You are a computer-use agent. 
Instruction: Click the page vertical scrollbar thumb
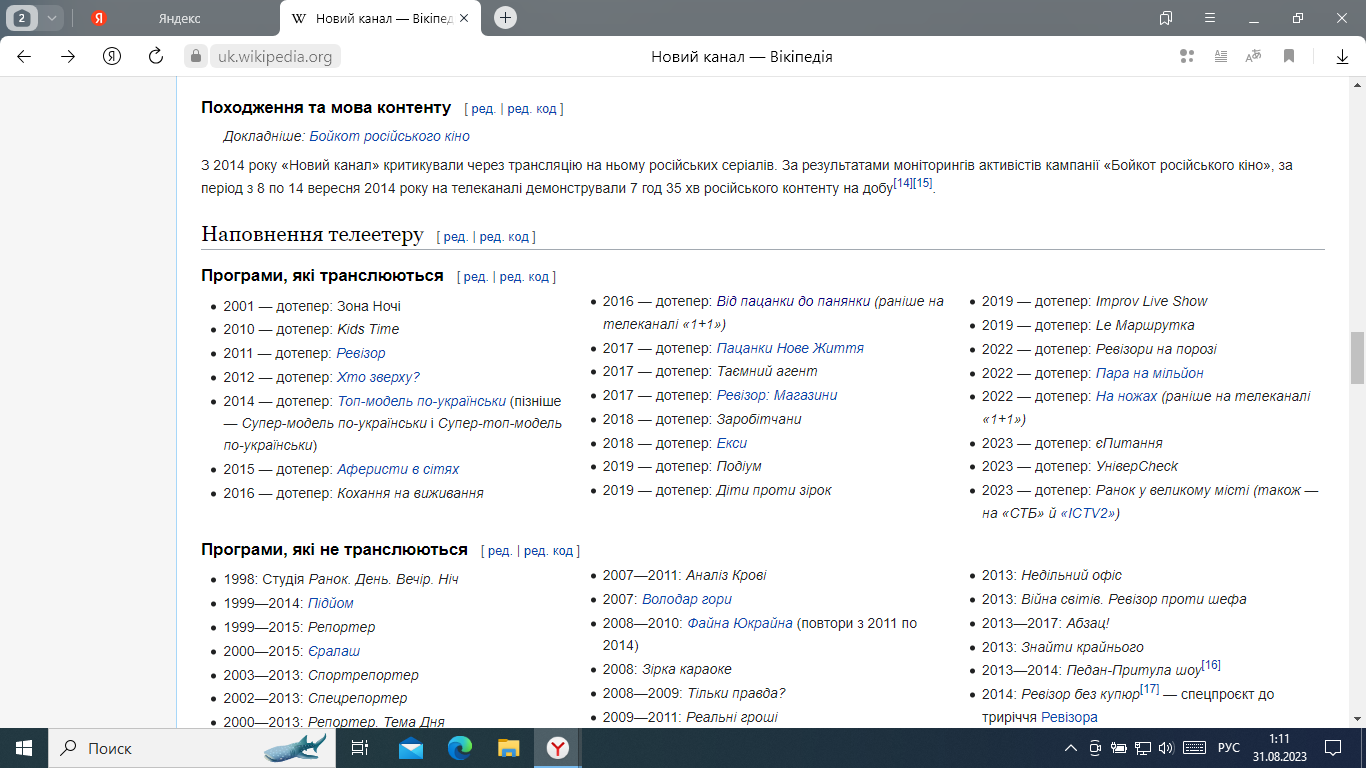coord(1357,358)
